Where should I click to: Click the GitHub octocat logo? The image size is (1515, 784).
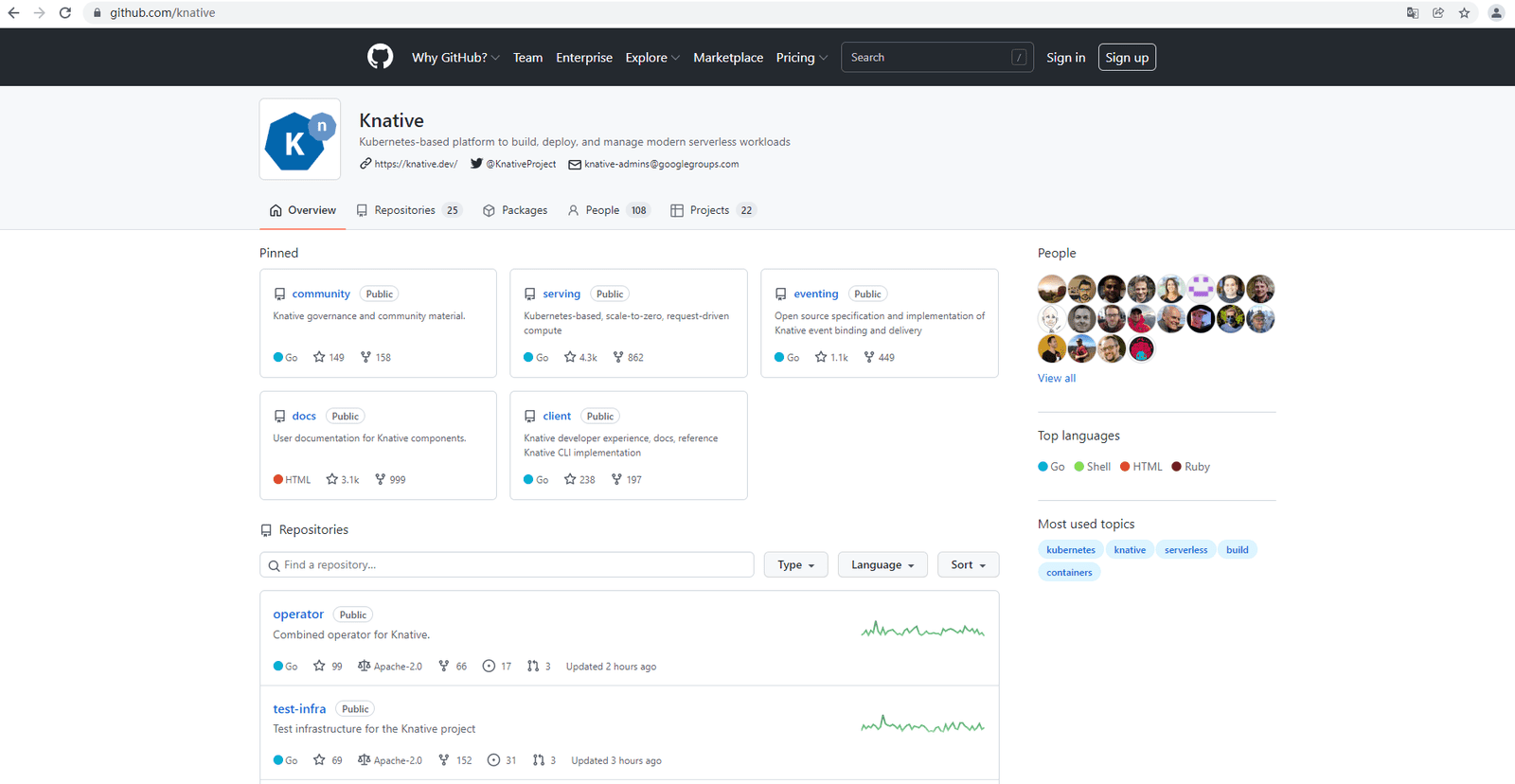[380, 57]
